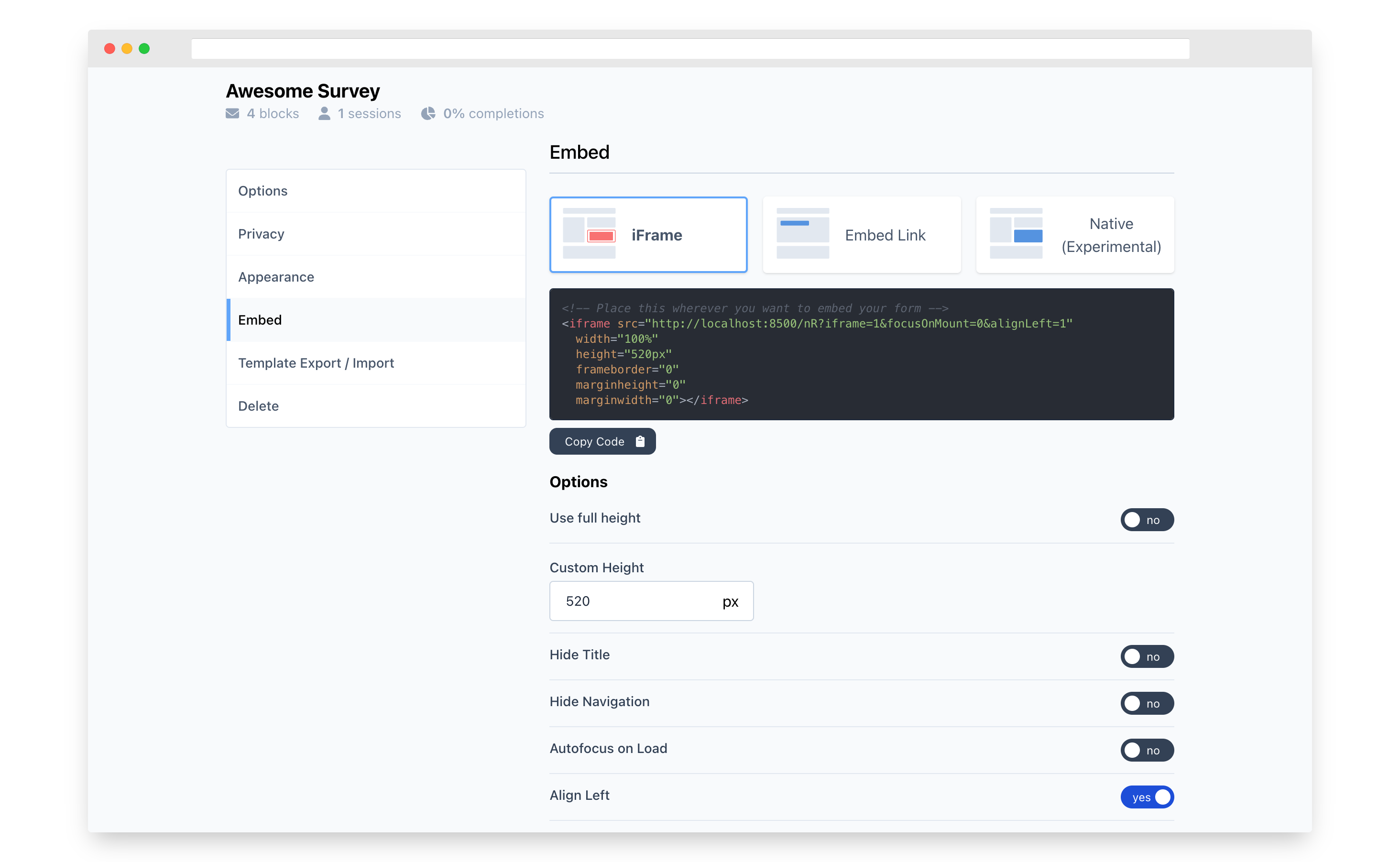The height and width of the screenshot is (862, 1400).
Task: Switch on Autofocus on Load
Action: 1146,750
